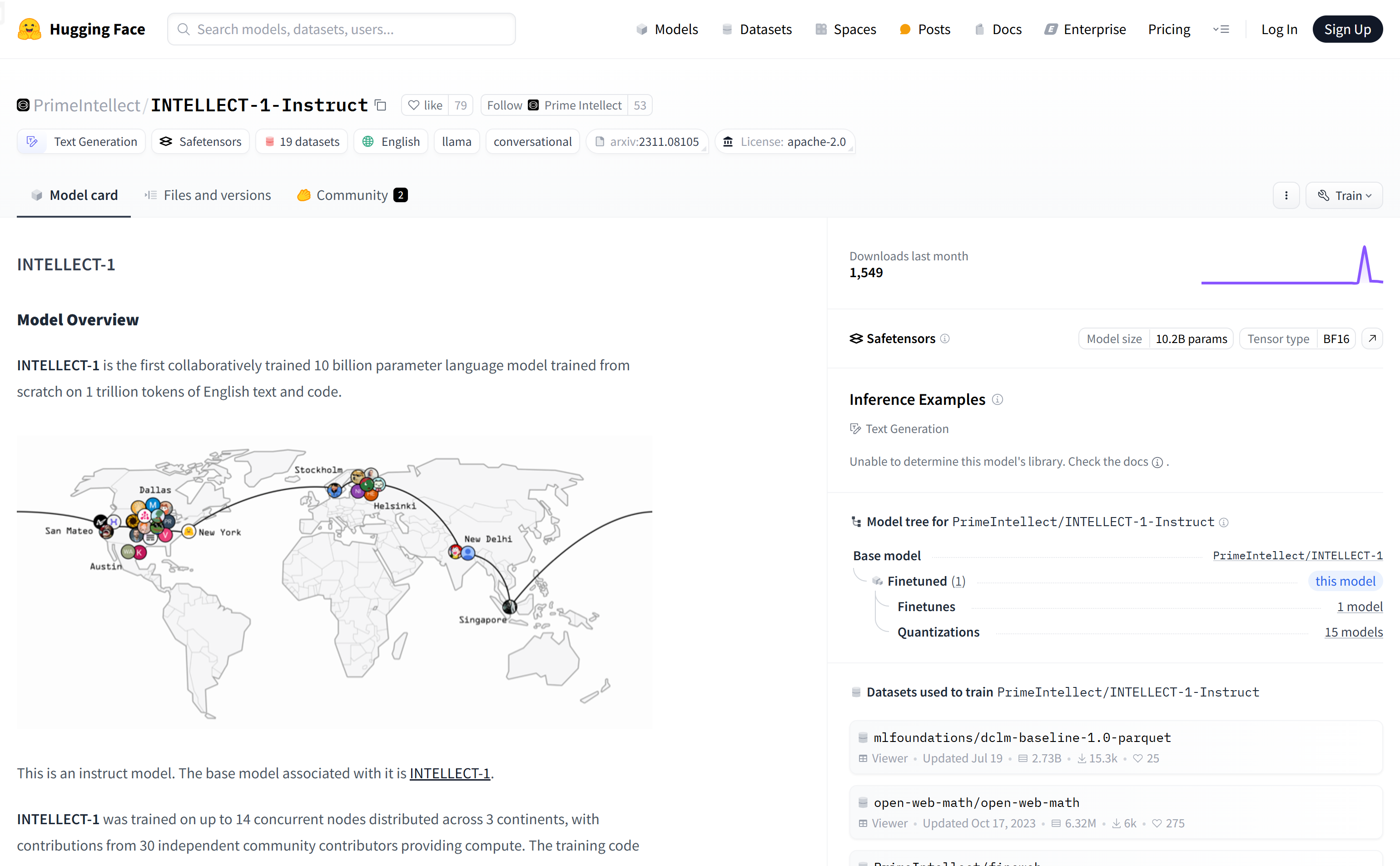This screenshot has height=866, width=1400.
Task: Click the 'this model' badge
Action: 1345,581
